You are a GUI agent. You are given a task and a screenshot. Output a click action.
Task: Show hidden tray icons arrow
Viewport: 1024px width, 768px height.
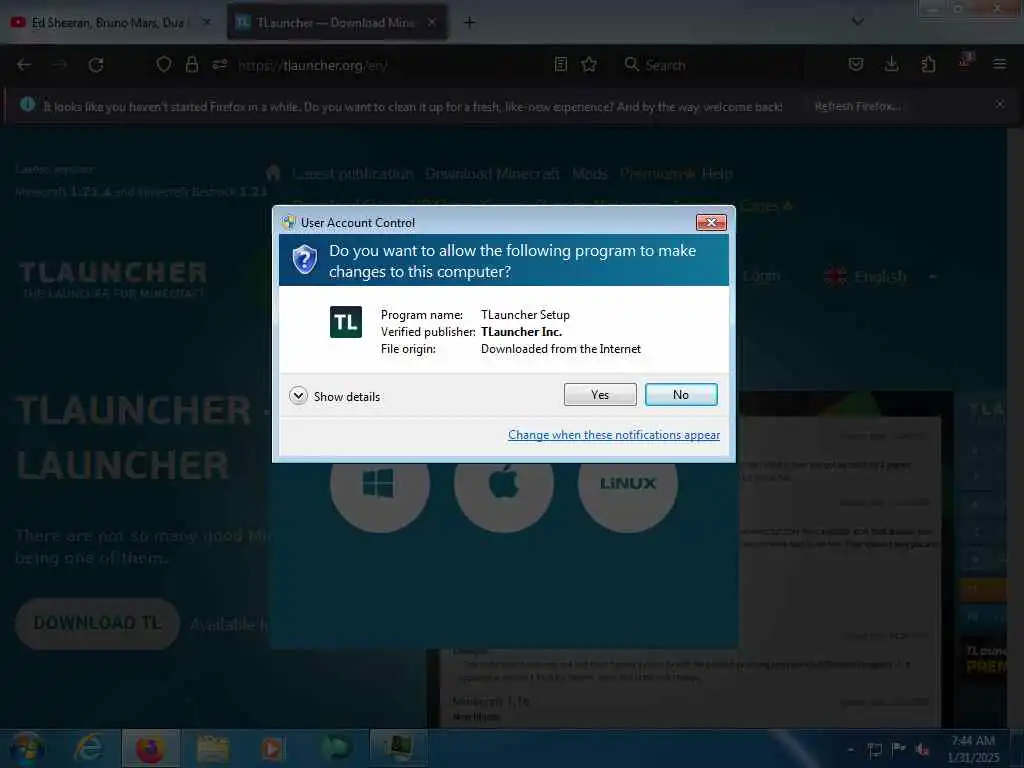(x=850, y=749)
